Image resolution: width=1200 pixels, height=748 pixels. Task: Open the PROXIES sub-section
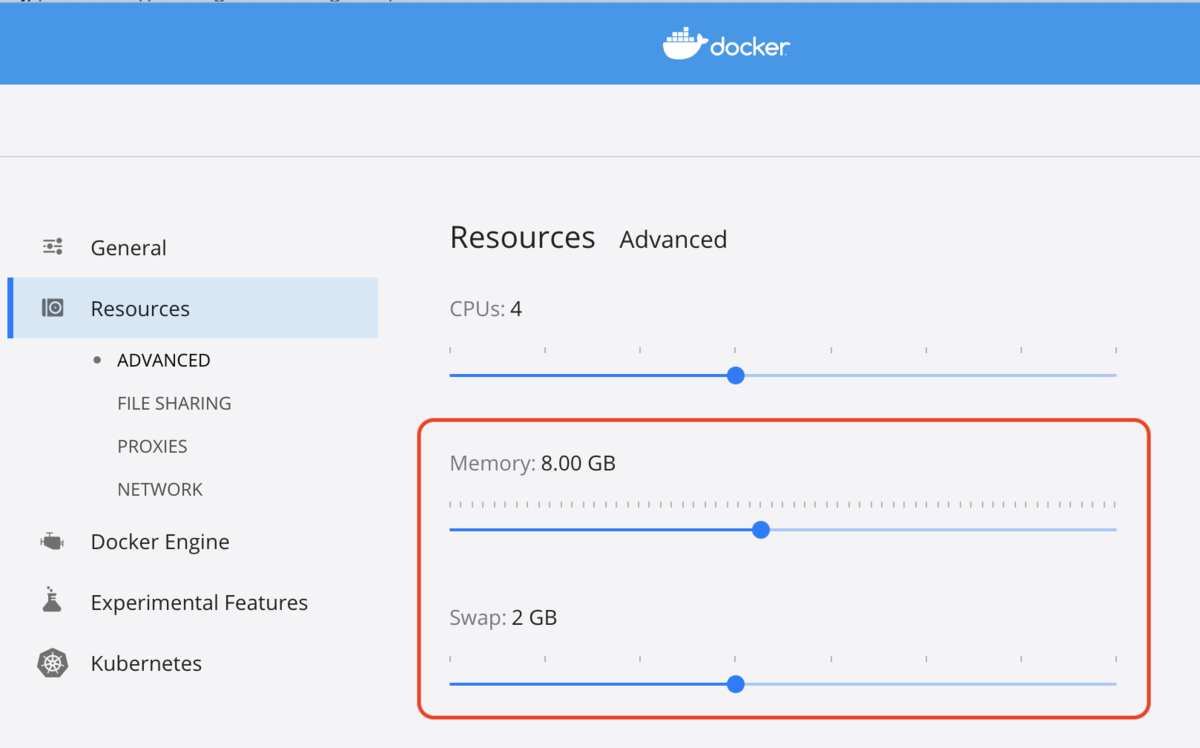click(152, 446)
